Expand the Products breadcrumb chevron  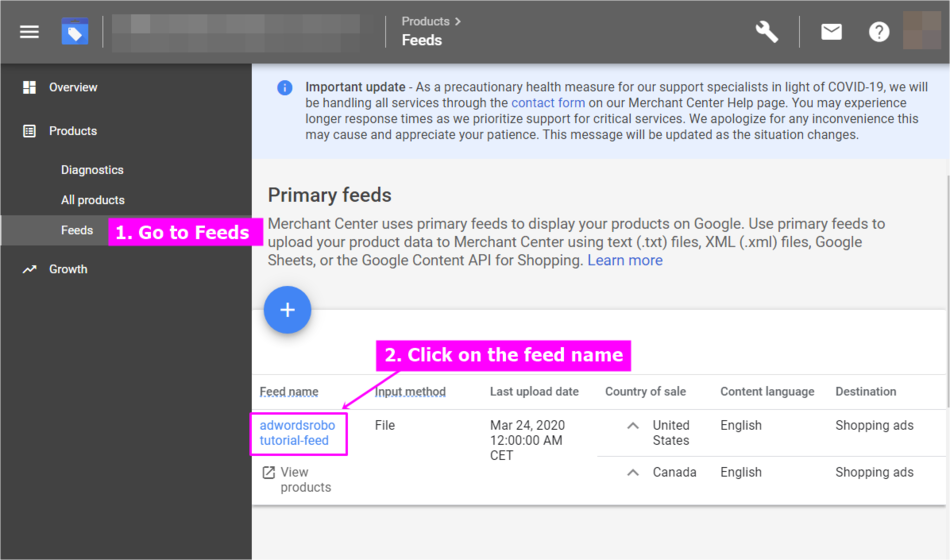[458, 21]
